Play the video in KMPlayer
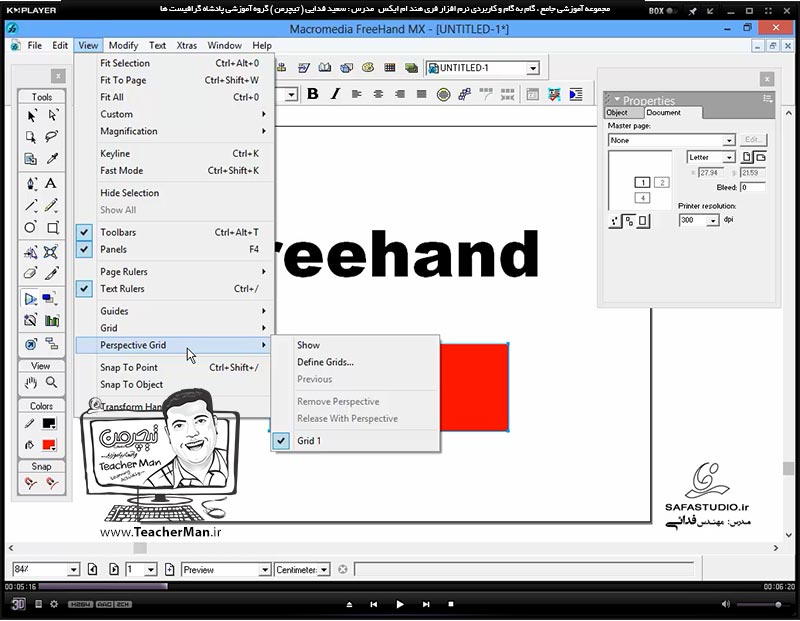Screen dimensions: 800x621 click(399, 605)
